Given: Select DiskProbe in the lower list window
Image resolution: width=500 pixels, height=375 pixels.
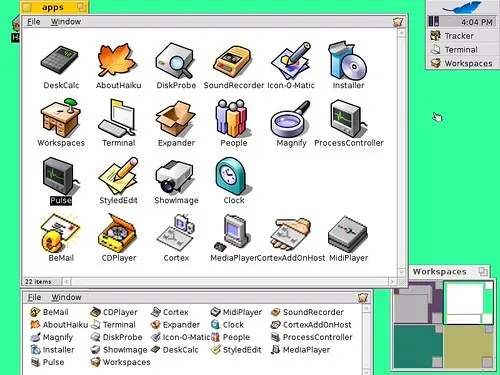Looking at the screenshot, I should pos(116,337).
